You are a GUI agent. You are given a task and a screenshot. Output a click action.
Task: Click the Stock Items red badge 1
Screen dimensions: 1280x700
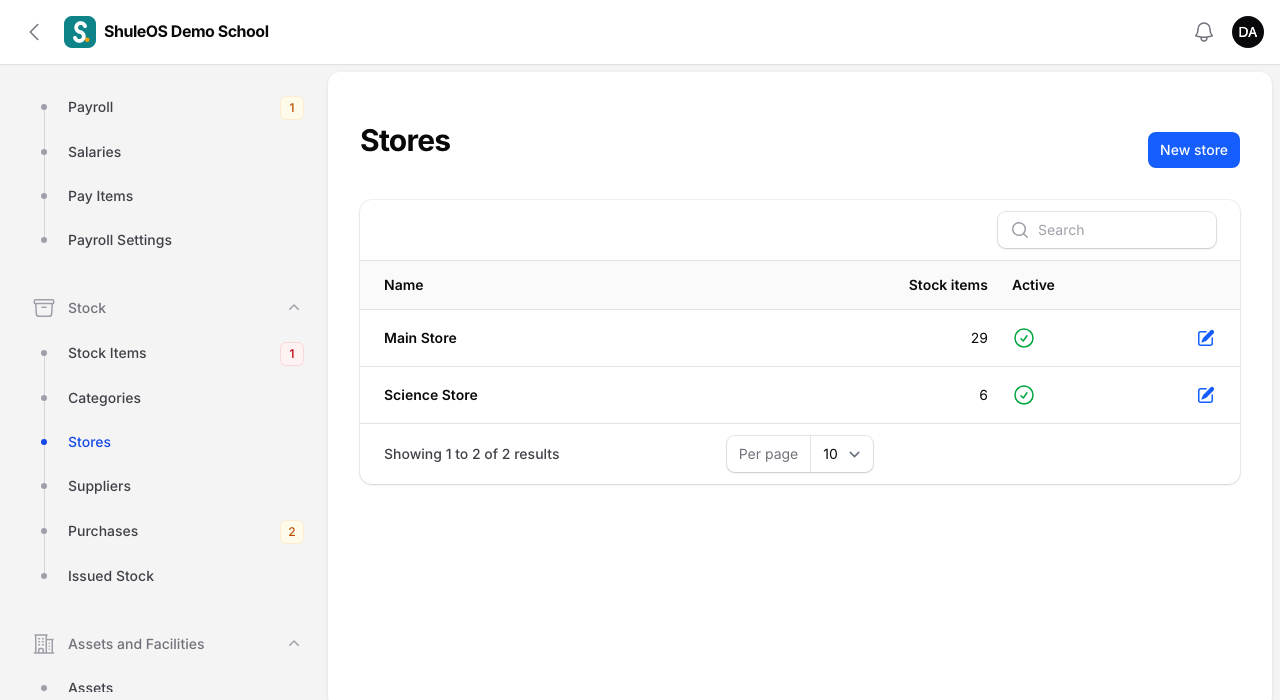(x=292, y=354)
